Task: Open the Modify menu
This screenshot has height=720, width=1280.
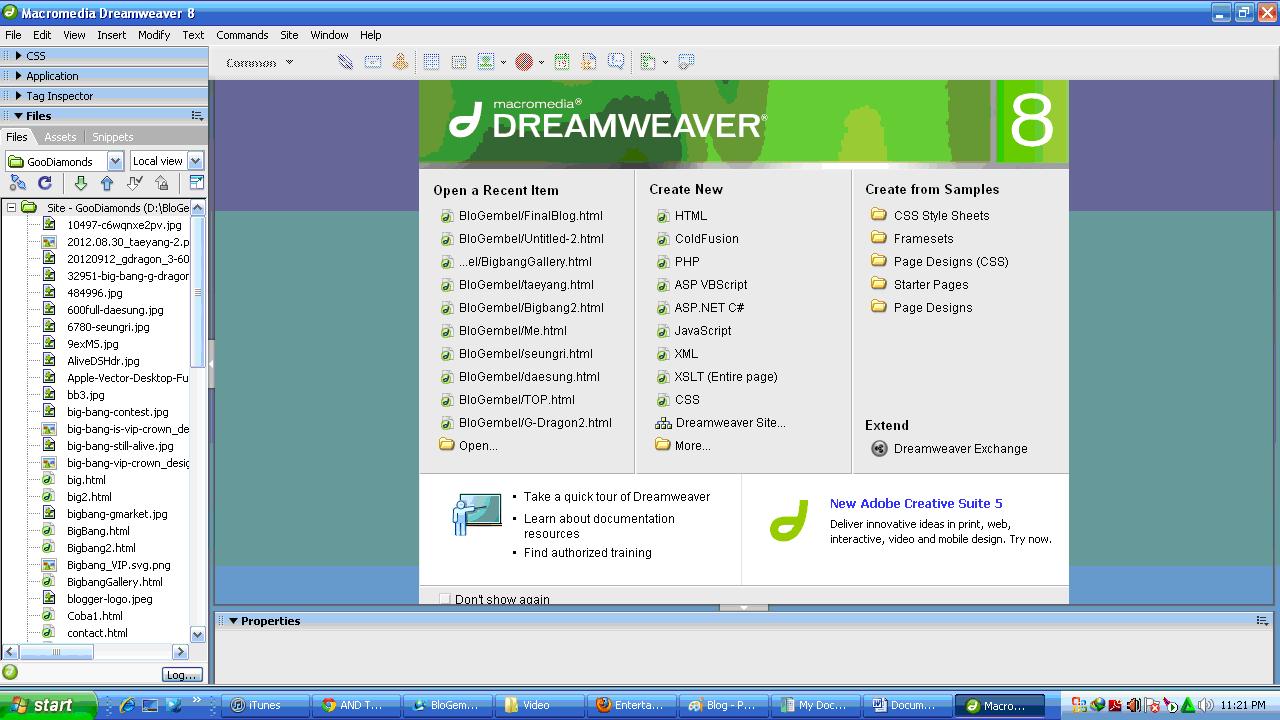Action: 154,35
